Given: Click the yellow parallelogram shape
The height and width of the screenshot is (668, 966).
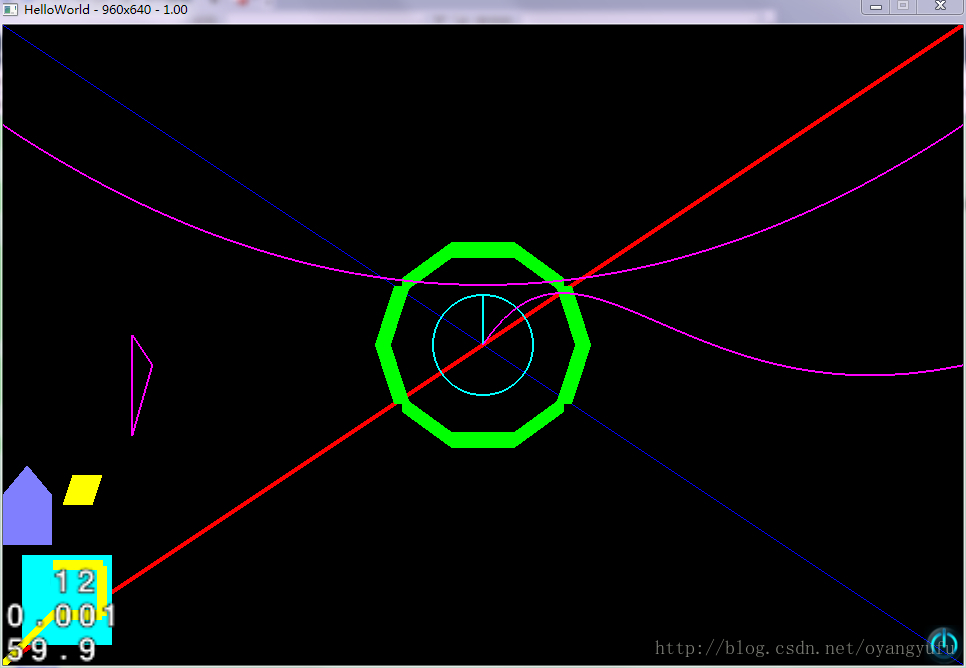Looking at the screenshot, I should coord(83,490).
